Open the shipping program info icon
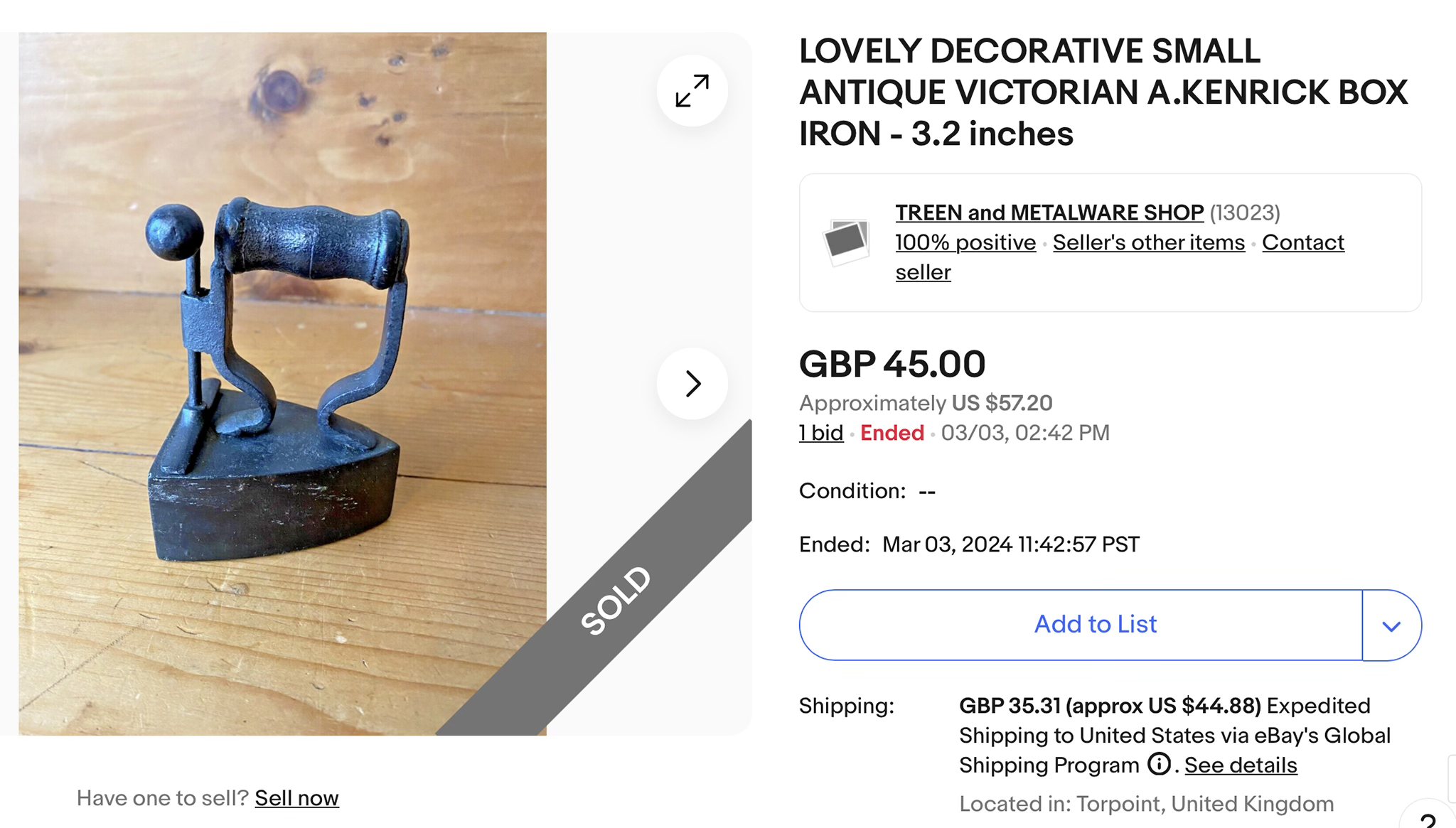Screen dimensions: 1456x828 pyautogui.click(x=1159, y=764)
